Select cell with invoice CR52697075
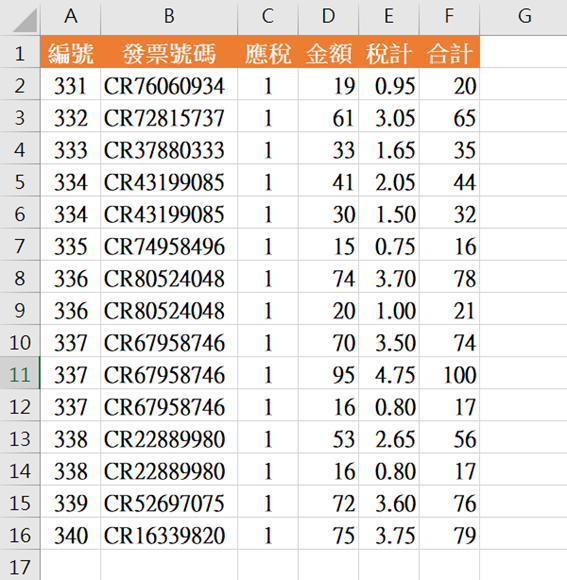The height and width of the screenshot is (580, 567). pos(169,501)
